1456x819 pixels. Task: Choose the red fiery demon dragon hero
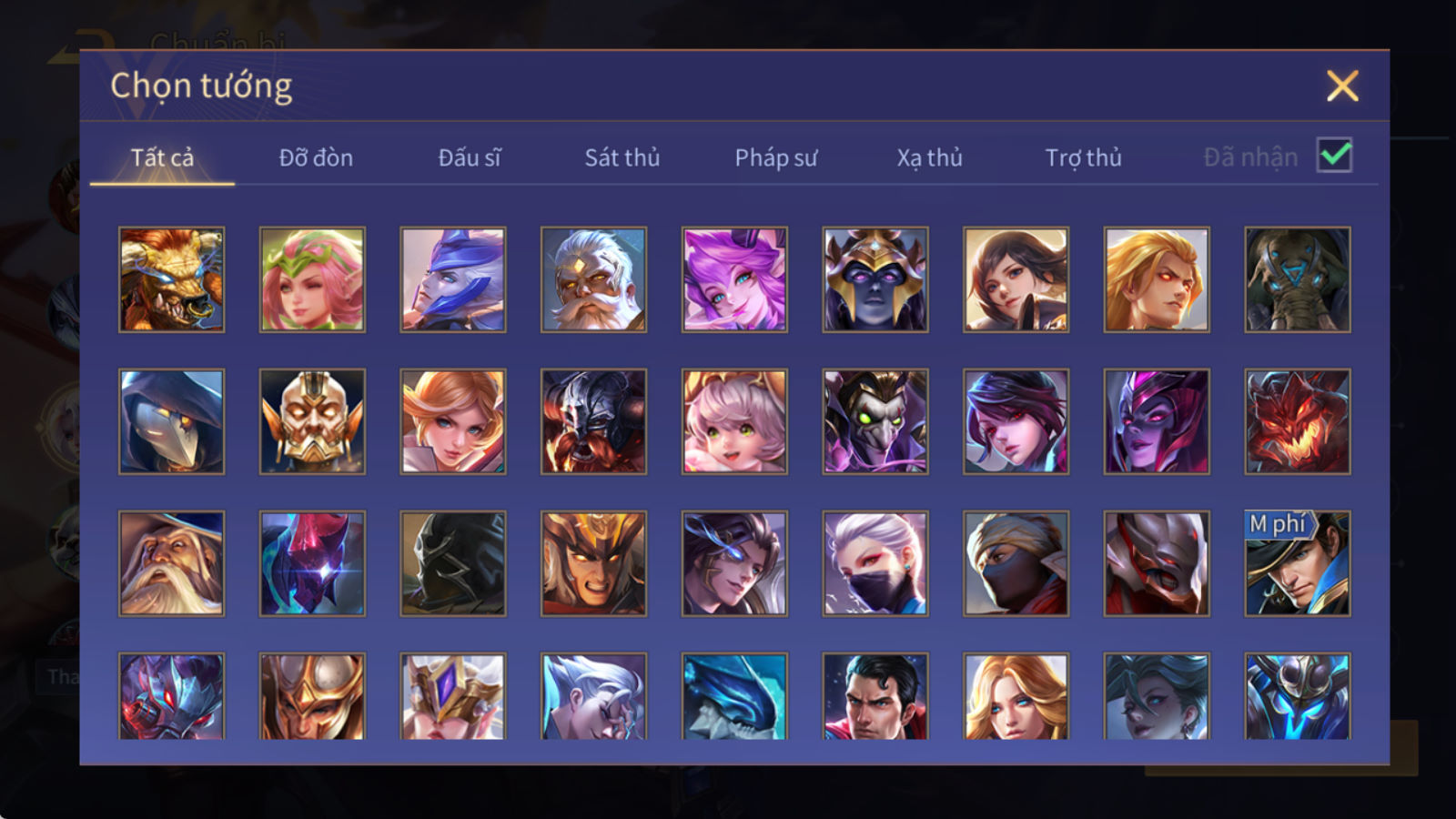click(1298, 421)
